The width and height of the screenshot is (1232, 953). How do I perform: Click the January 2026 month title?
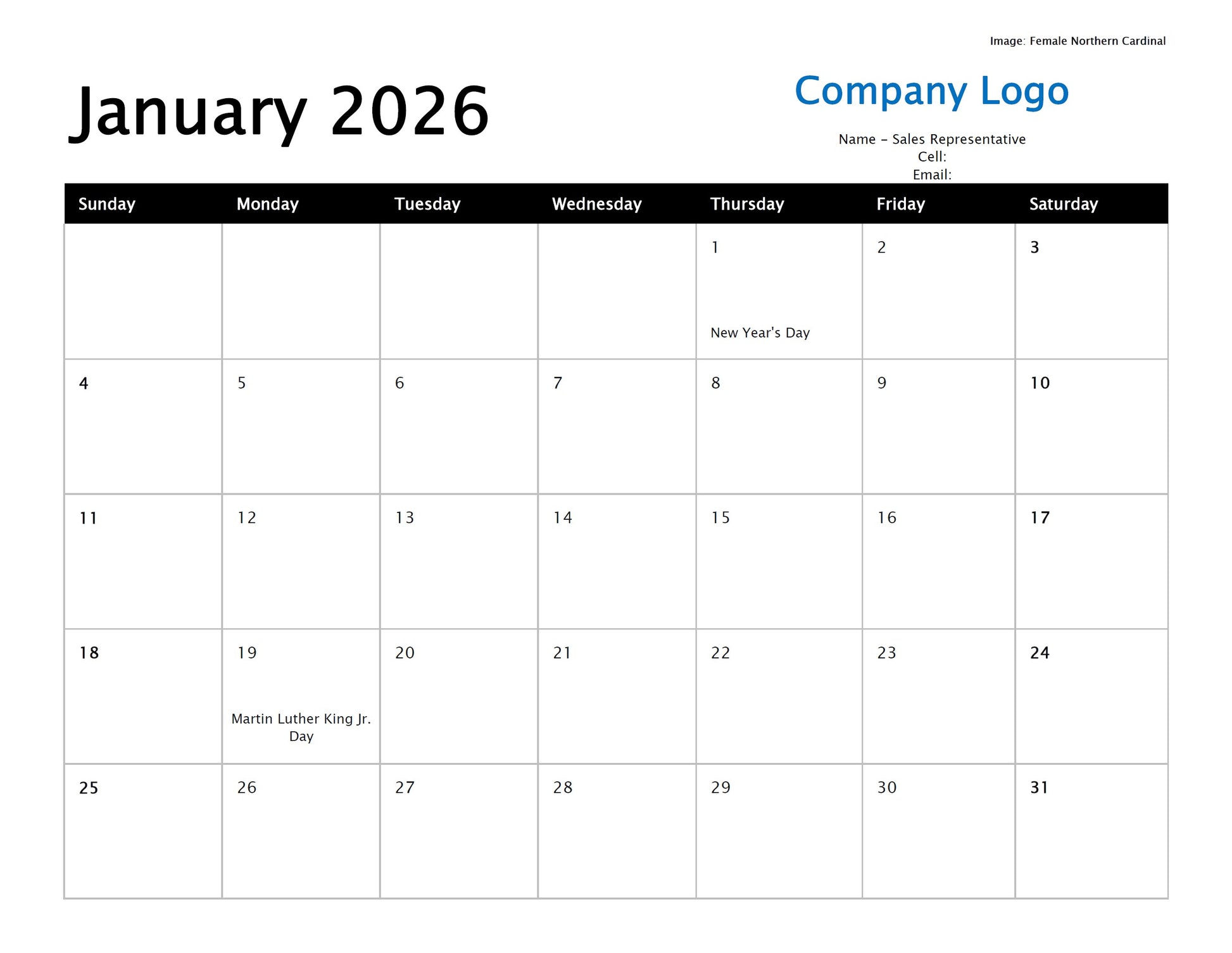pyautogui.click(x=279, y=112)
